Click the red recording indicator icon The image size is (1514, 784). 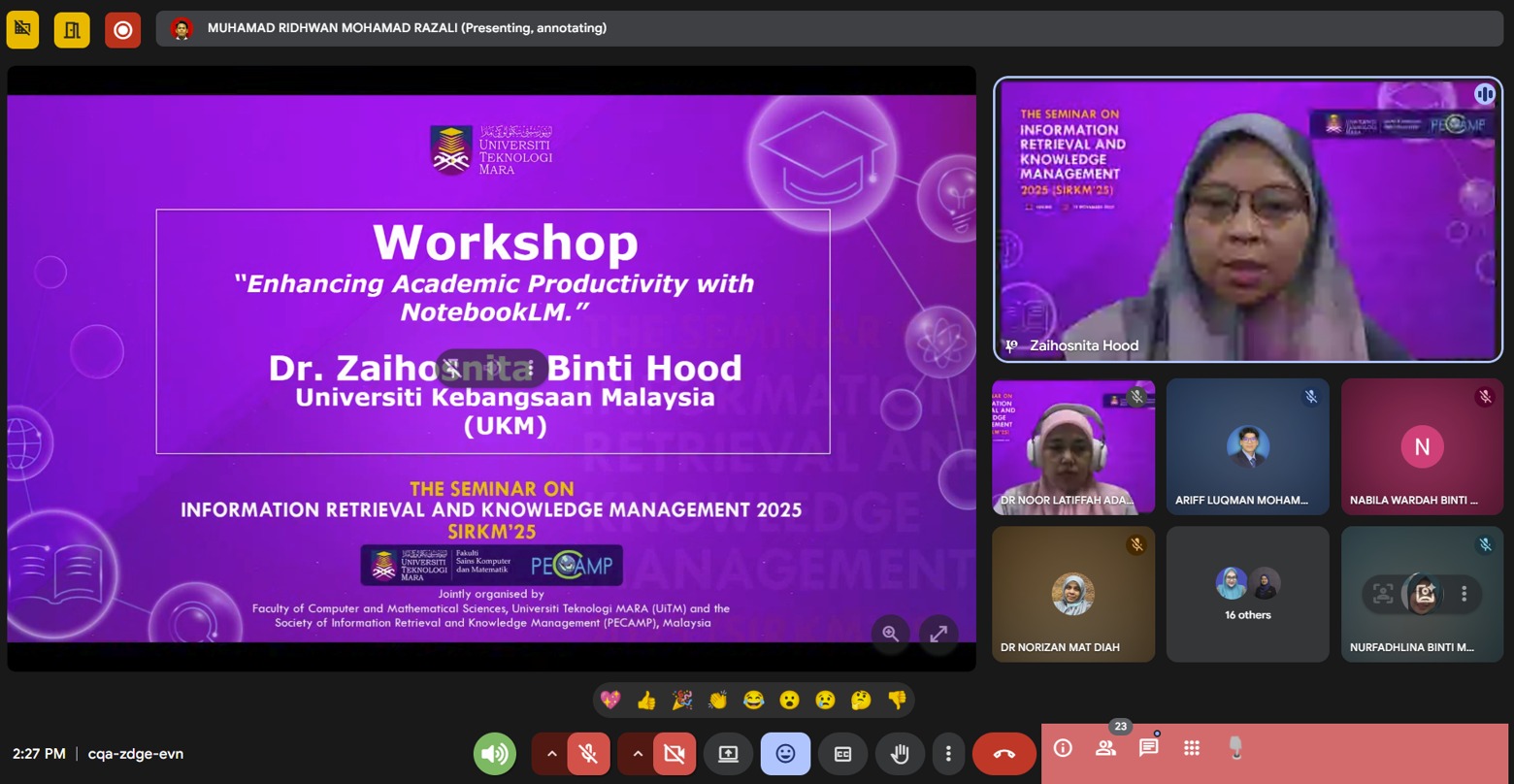coord(122,30)
